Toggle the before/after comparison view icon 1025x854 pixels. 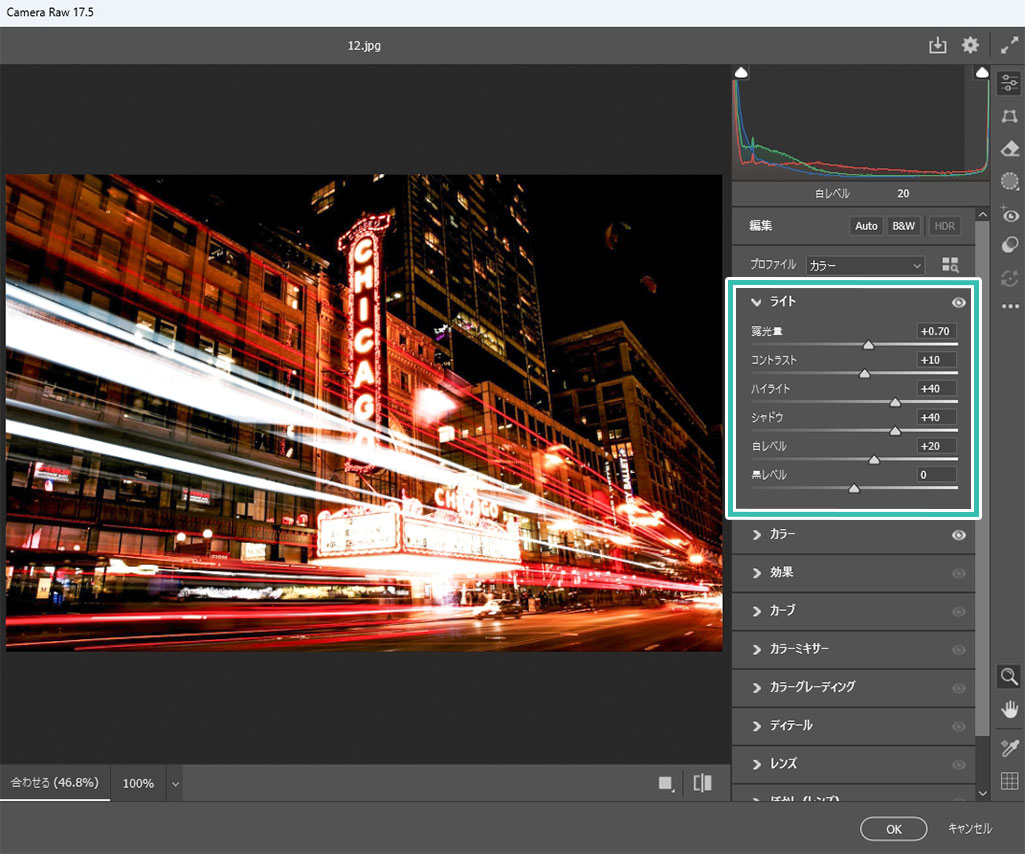click(702, 783)
